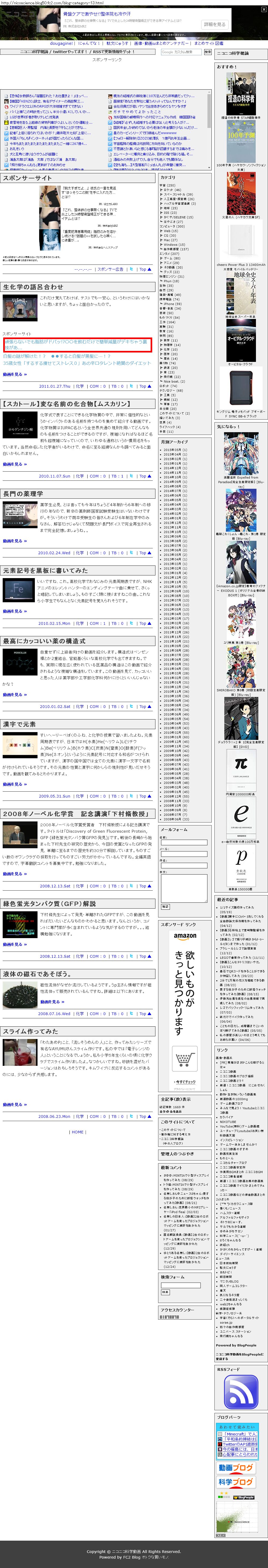
Task: Click the 100年予測 book cover
Action: (x=241, y=141)
